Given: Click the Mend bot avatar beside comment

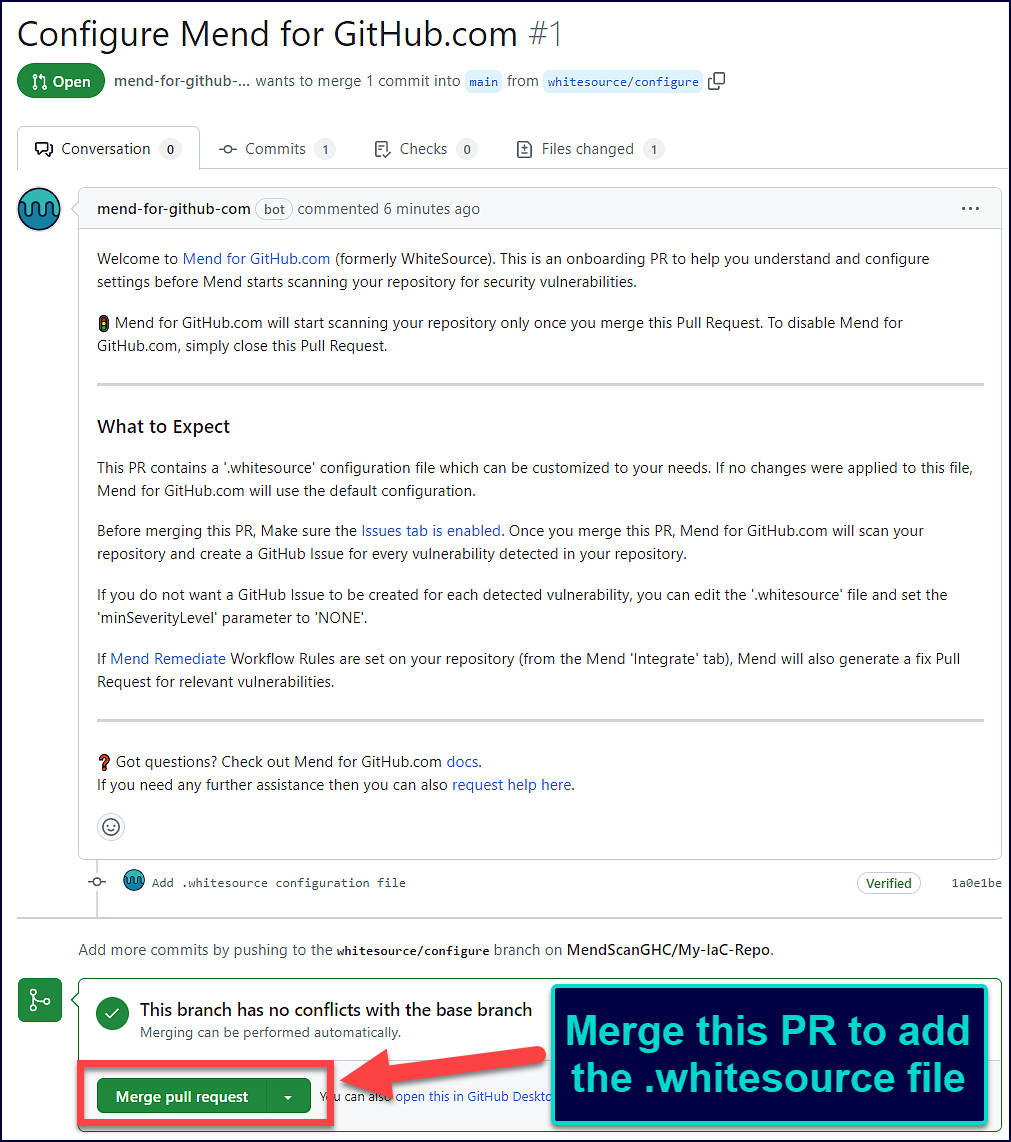Looking at the screenshot, I should tap(39, 210).
